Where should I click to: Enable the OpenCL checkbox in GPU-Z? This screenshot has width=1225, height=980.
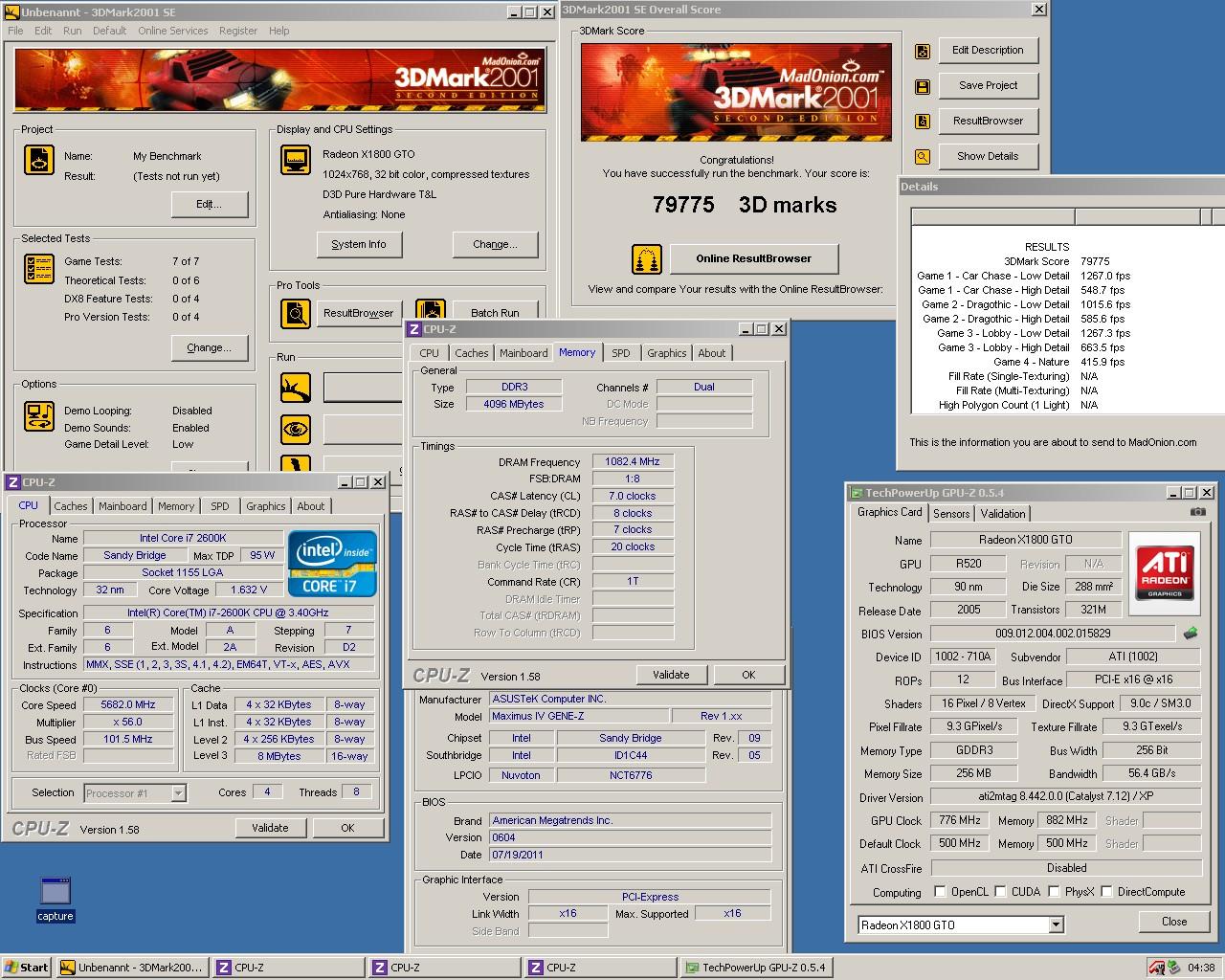click(x=940, y=892)
